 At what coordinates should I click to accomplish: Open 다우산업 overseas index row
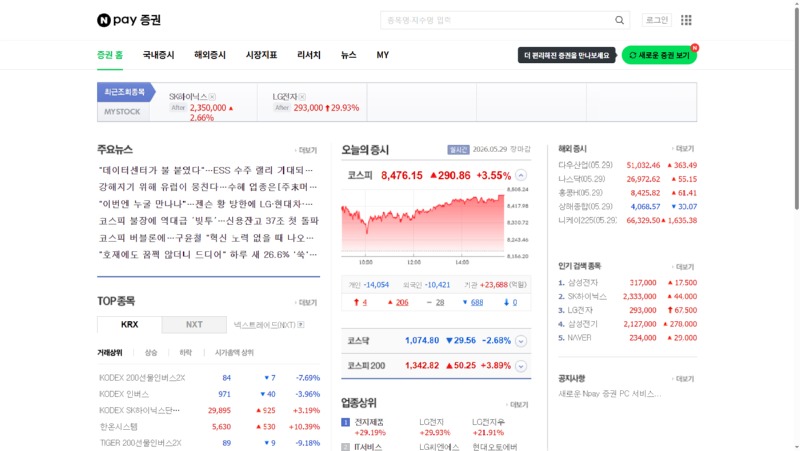[x=628, y=165]
